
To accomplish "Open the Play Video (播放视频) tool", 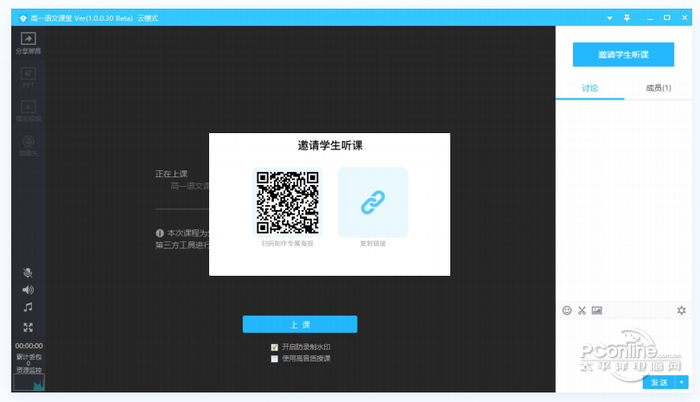I will pos(28,111).
